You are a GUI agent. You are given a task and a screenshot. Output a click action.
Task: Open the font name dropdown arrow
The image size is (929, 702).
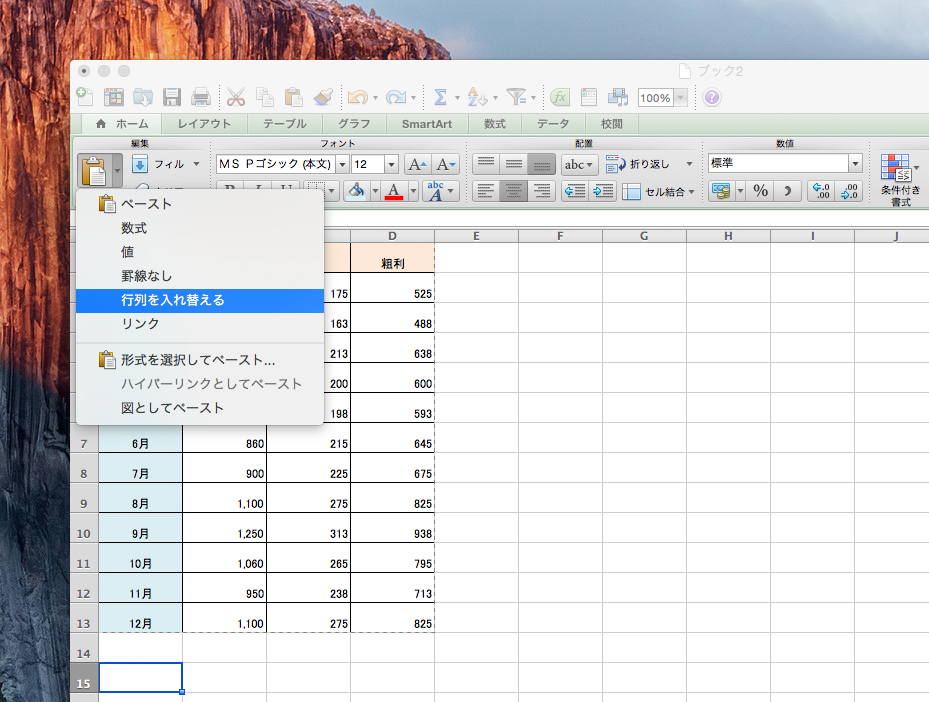pos(342,164)
